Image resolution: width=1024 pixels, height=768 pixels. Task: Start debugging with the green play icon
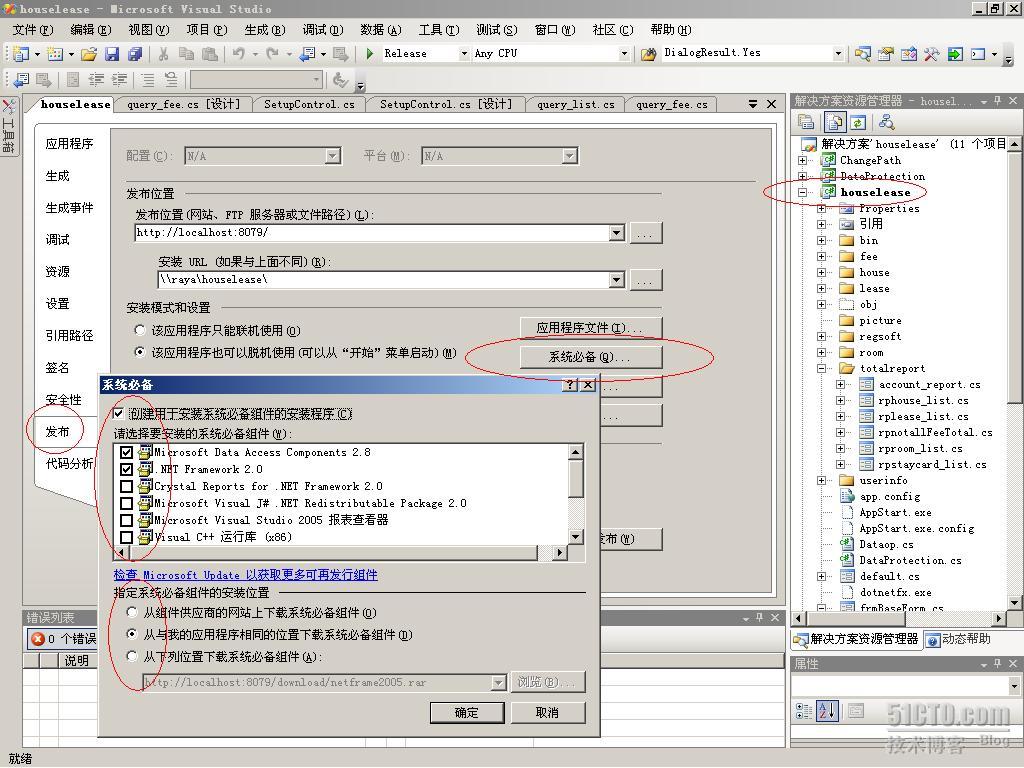370,54
